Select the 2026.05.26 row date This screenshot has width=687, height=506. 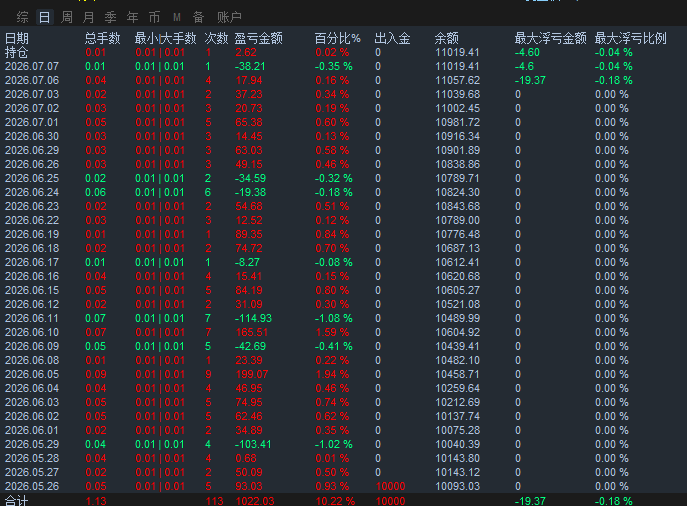click(x=32, y=486)
